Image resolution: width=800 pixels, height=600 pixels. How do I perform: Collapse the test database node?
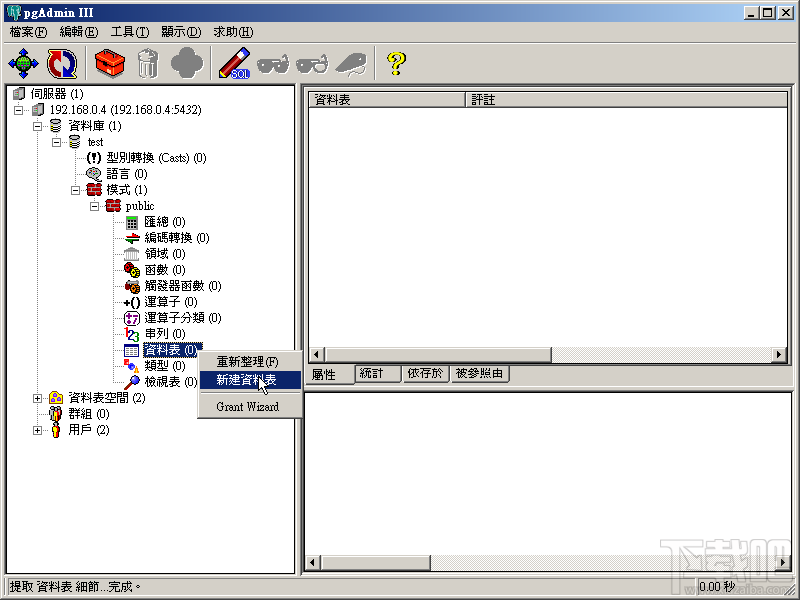pyautogui.click(x=58, y=142)
